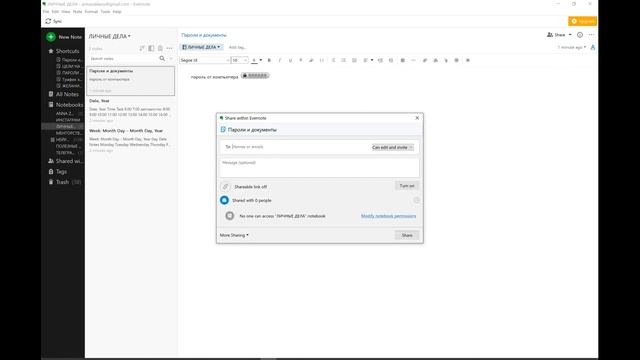Turn on shareable link button
Viewport: 640px width, 360px height.
coord(407,186)
